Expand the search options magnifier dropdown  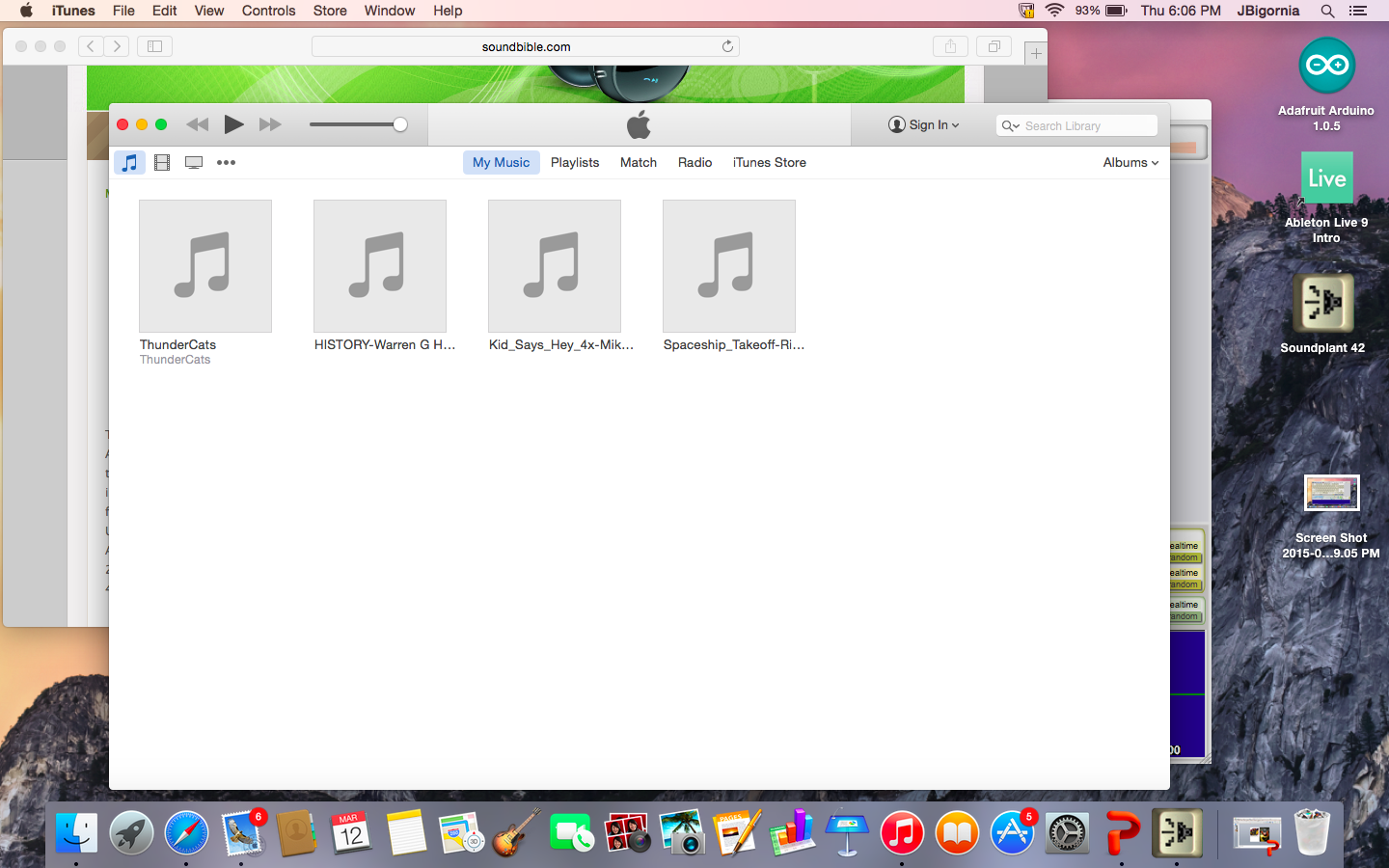click(x=1010, y=126)
